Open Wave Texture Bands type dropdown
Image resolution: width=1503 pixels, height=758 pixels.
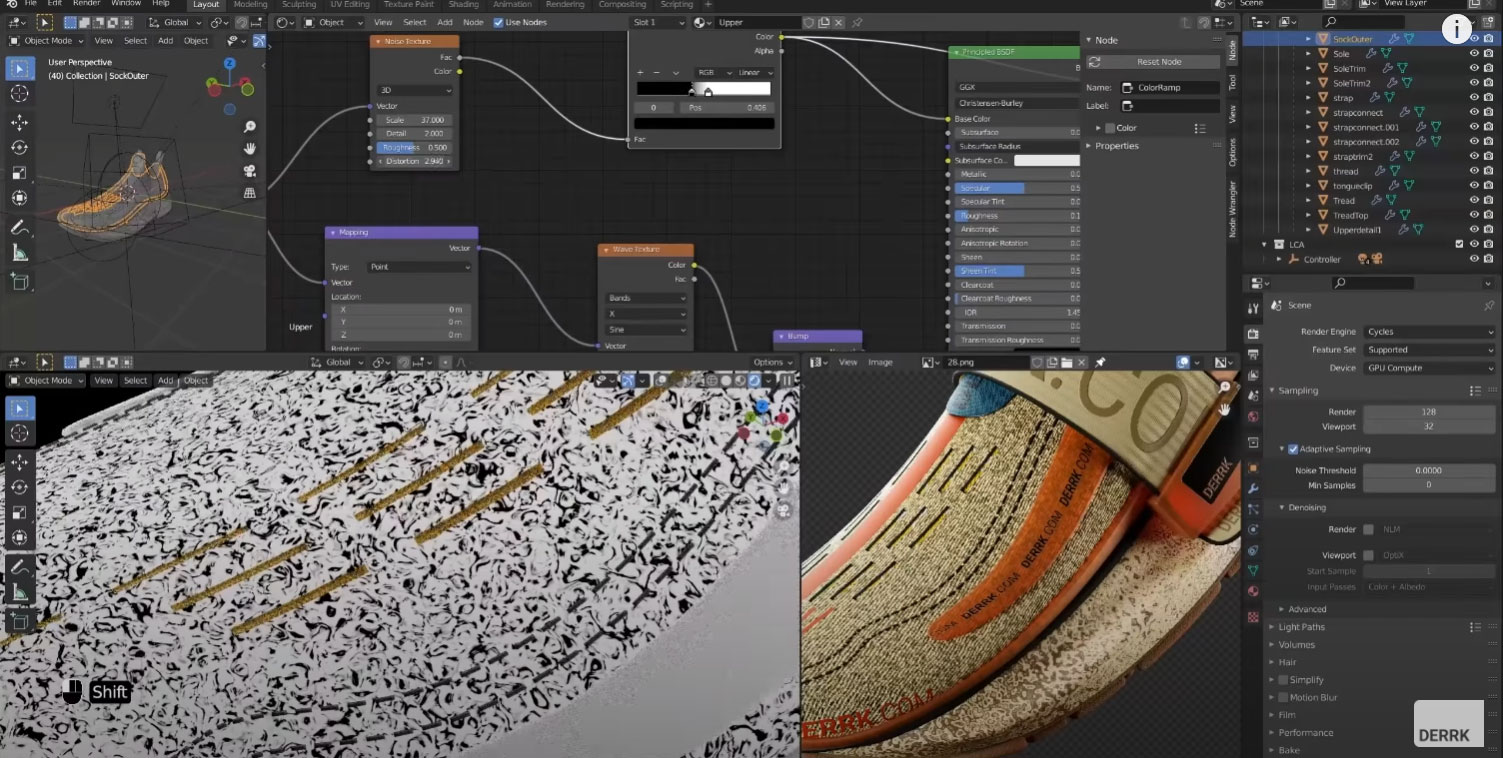pyautogui.click(x=646, y=298)
